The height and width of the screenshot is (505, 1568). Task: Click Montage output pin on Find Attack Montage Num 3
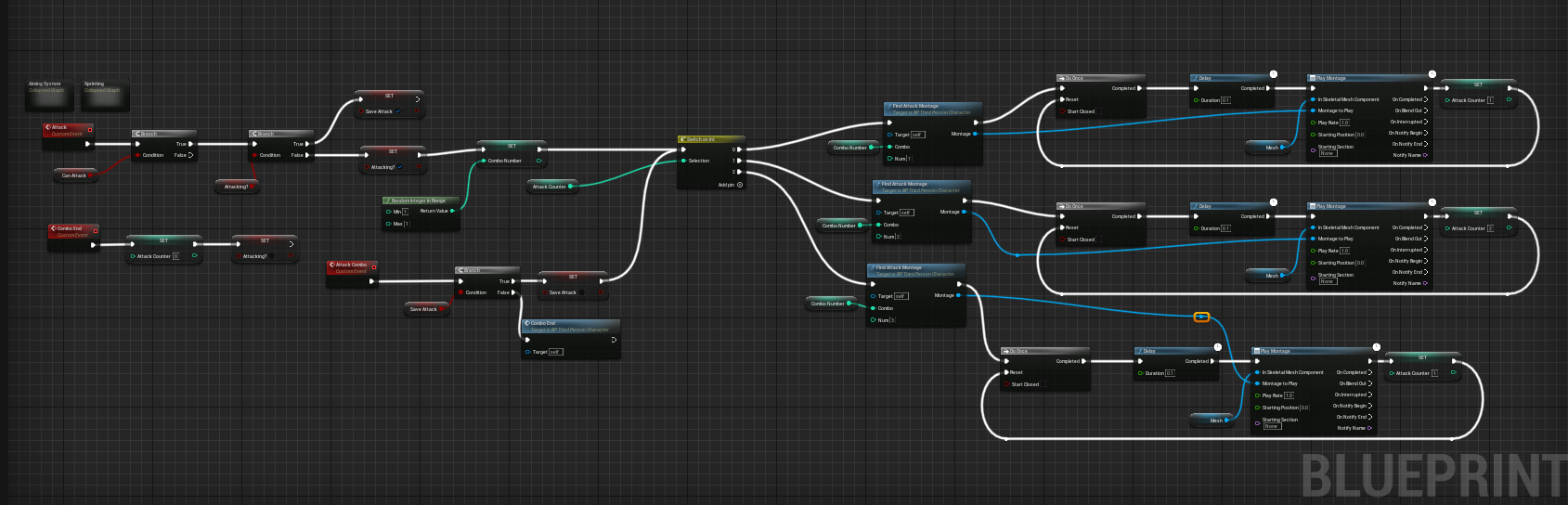click(x=958, y=295)
